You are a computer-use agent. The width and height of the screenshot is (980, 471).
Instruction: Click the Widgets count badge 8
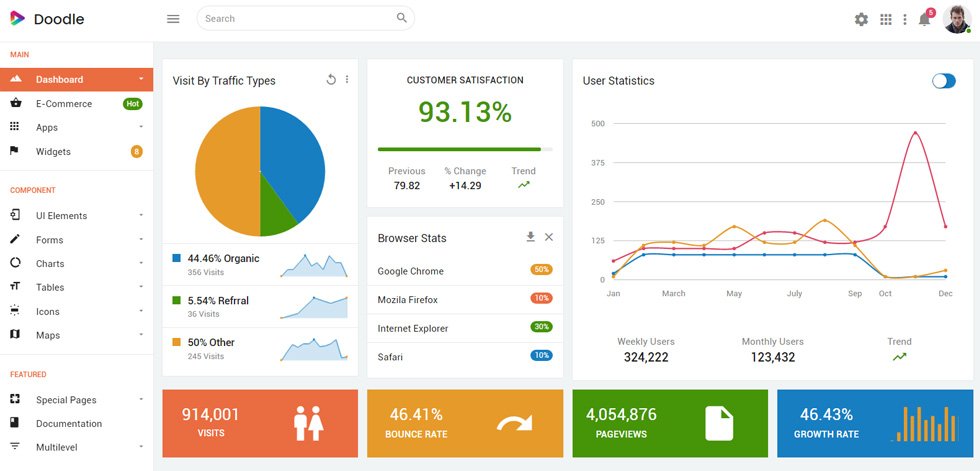click(x=136, y=151)
